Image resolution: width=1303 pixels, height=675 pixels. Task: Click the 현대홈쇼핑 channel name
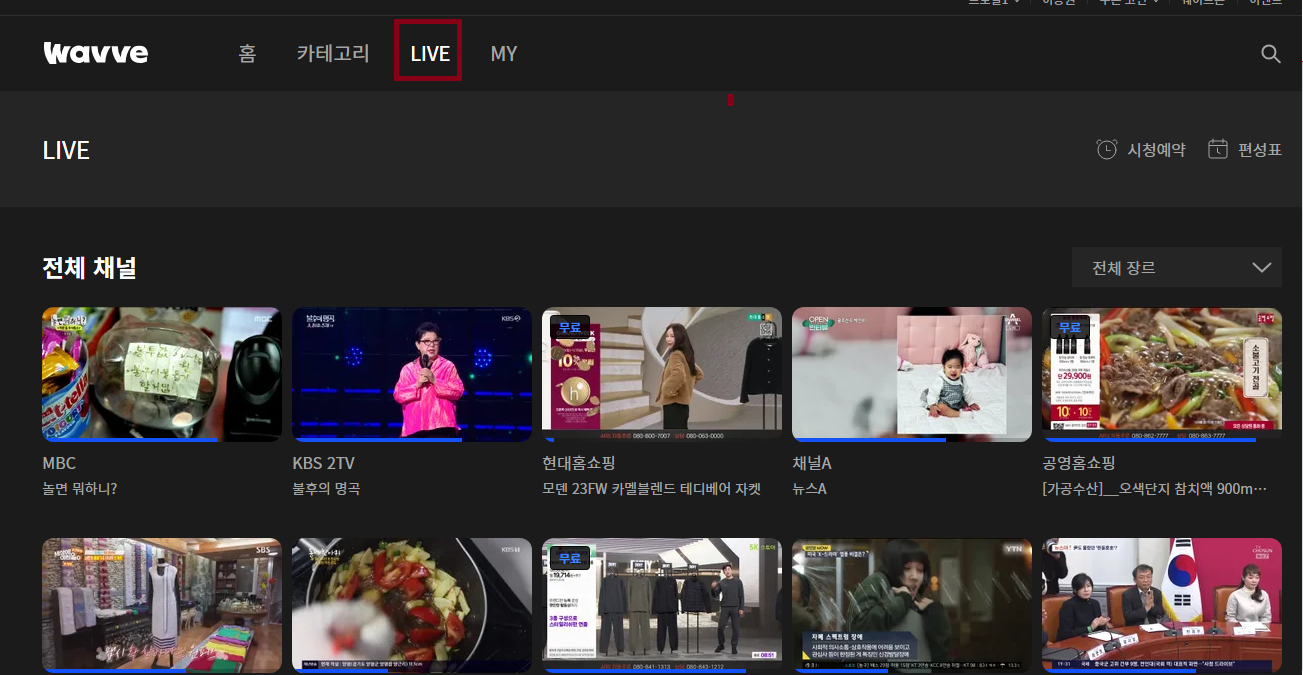(579, 463)
